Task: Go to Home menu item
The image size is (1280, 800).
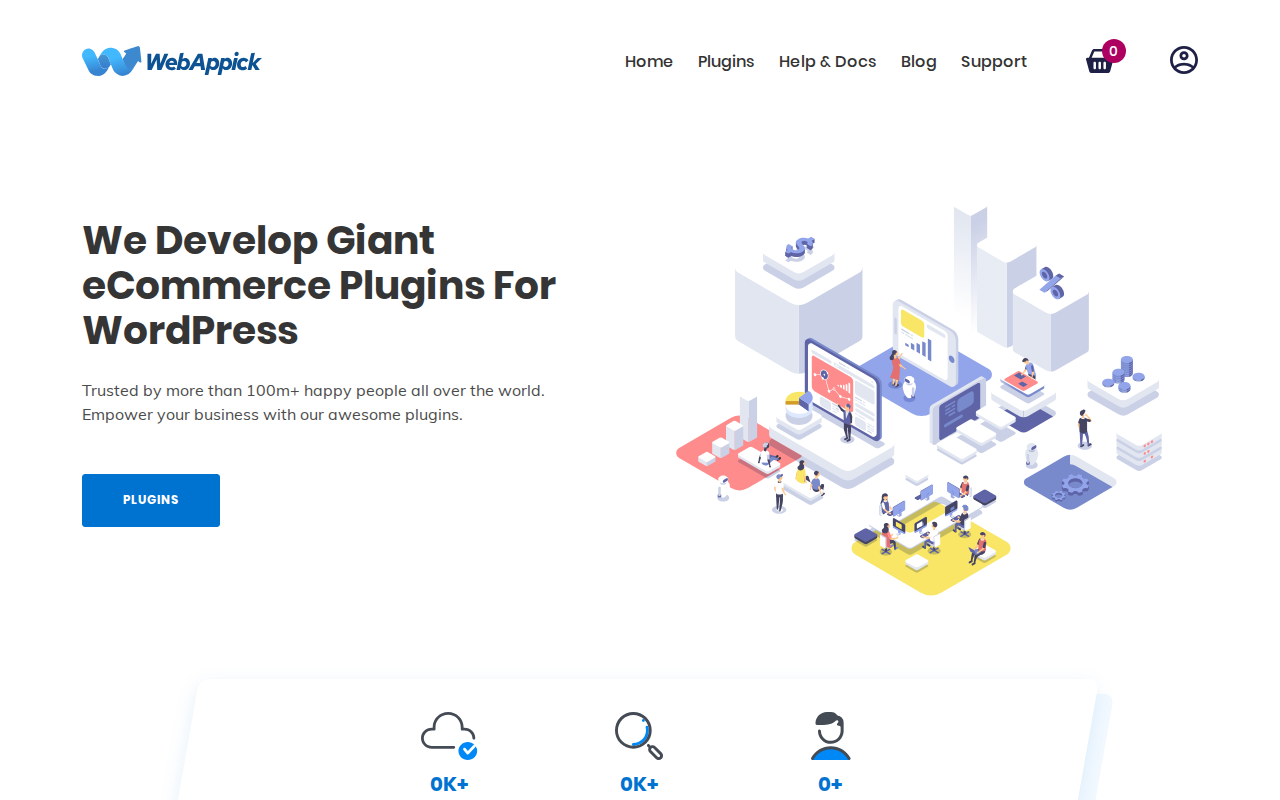Action: coord(649,62)
